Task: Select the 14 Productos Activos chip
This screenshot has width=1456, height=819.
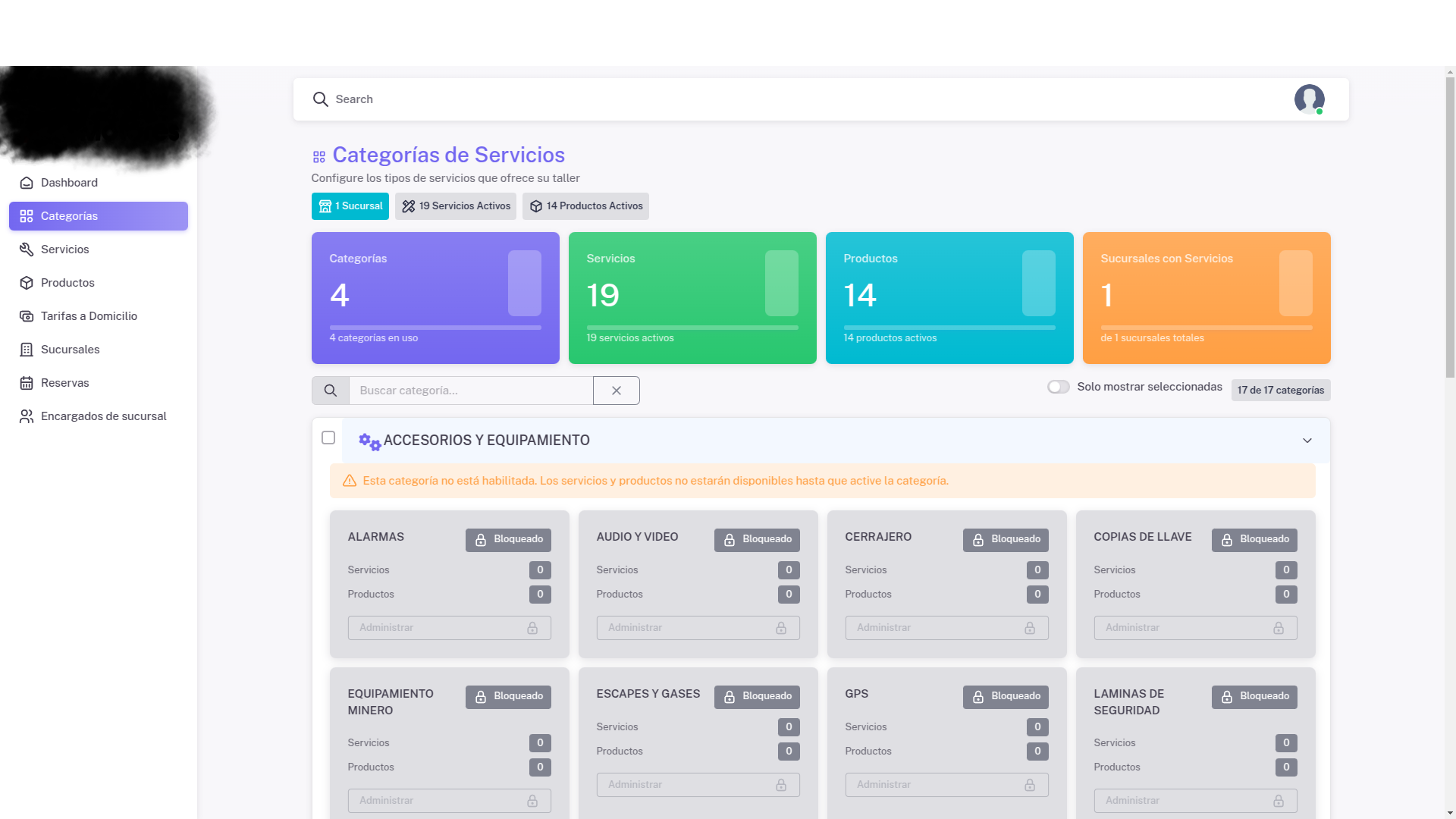Action: [585, 206]
